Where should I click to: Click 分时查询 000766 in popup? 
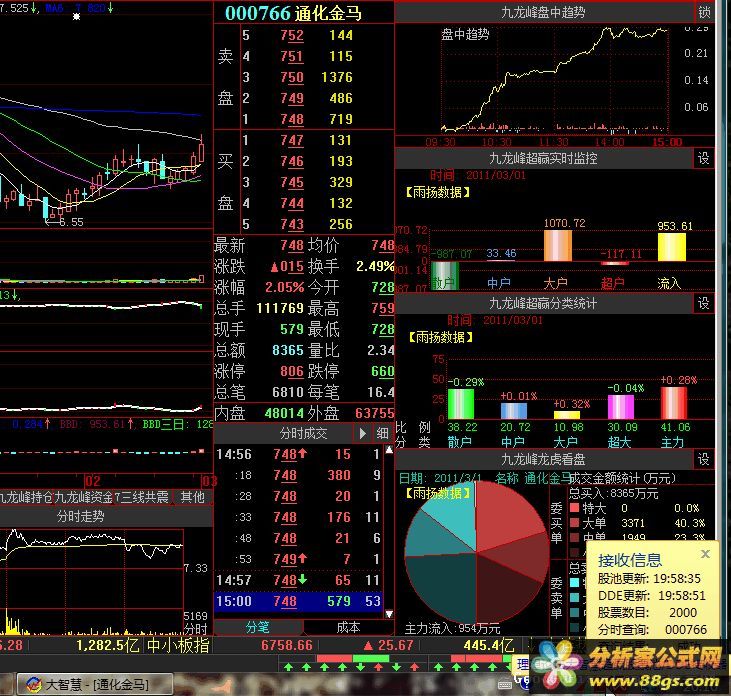[652, 630]
